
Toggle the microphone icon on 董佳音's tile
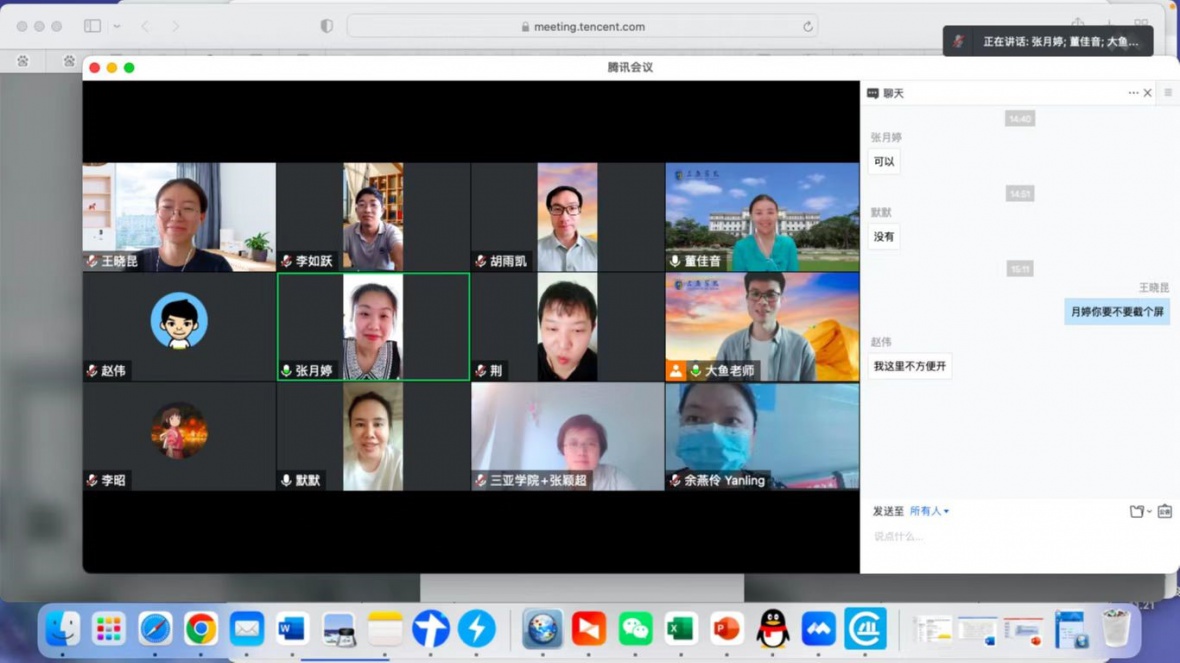tap(675, 261)
